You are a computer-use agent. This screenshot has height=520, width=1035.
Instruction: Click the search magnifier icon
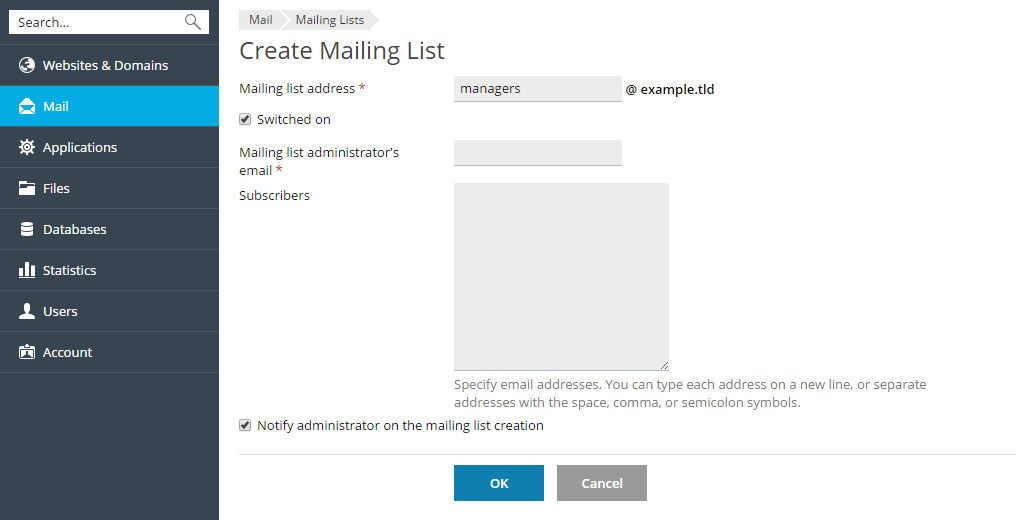click(x=193, y=22)
